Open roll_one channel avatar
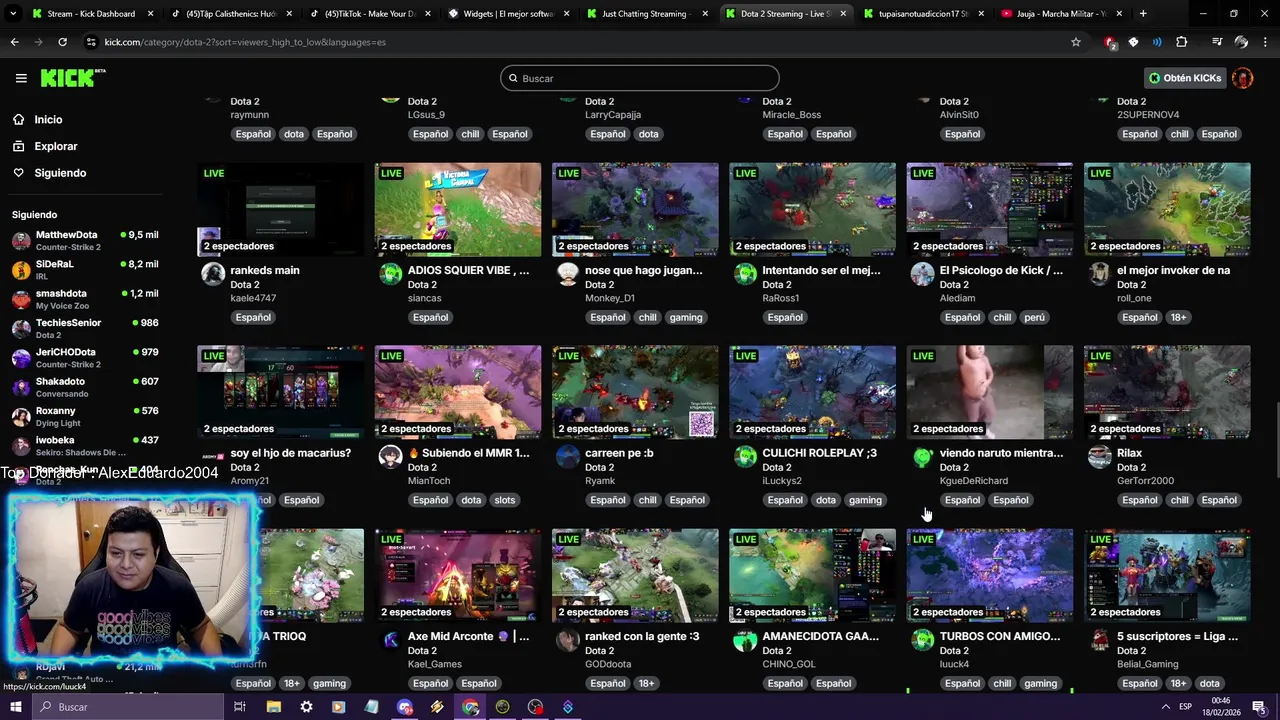This screenshot has width=1280, height=720. [x=1100, y=274]
